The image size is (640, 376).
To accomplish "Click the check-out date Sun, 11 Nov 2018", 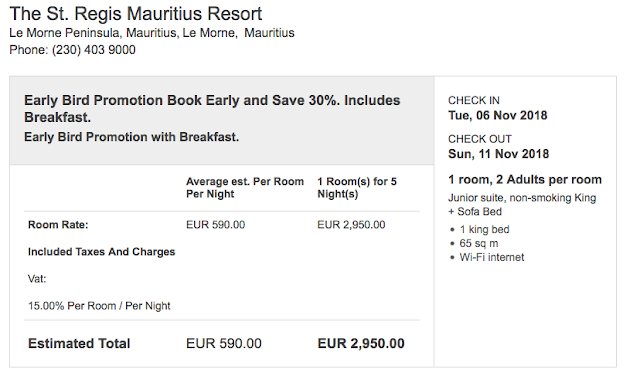I will pos(498,154).
